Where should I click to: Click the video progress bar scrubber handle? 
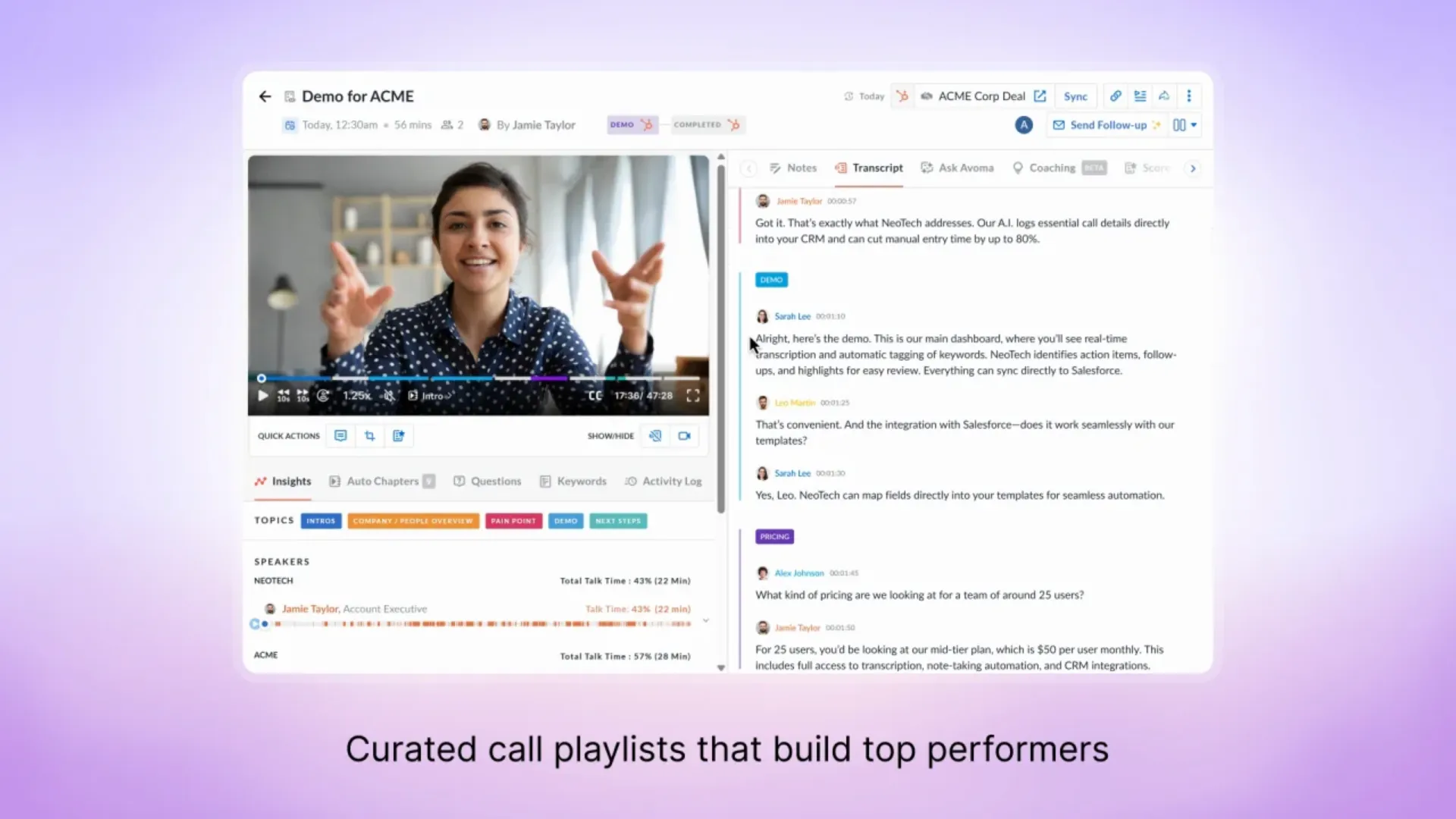(262, 378)
